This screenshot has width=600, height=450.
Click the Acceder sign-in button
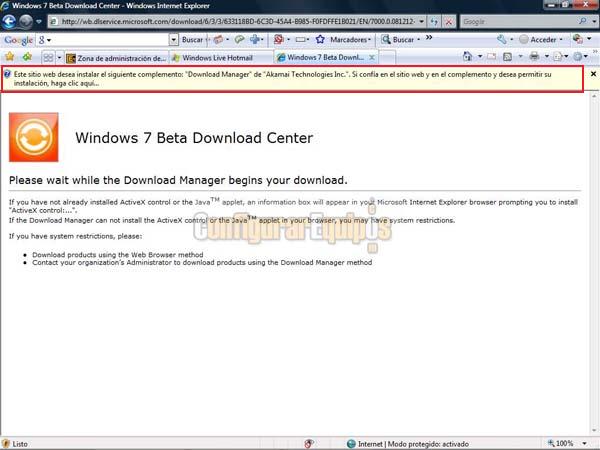[540, 40]
